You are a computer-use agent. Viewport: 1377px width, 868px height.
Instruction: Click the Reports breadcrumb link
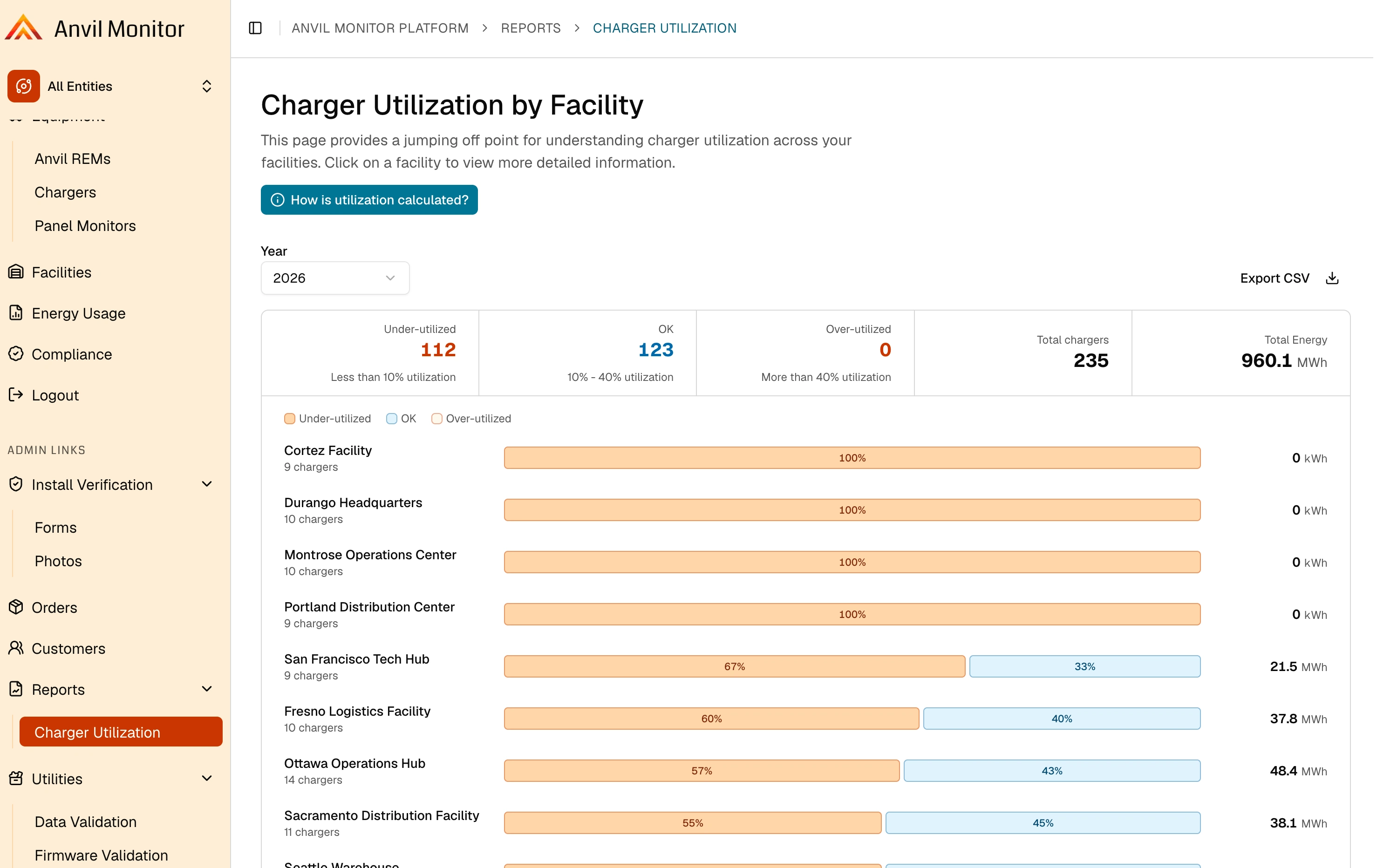(x=531, y=28)
